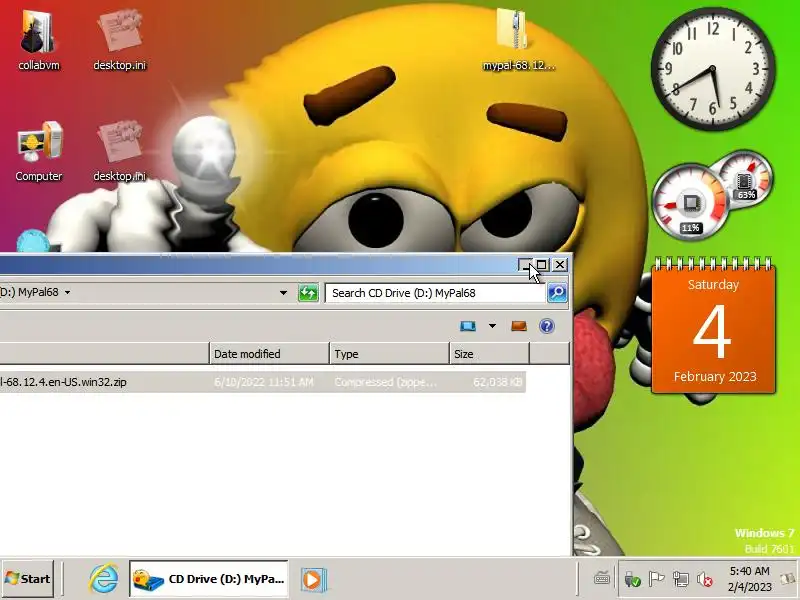Close the CD Drive Explorer window

(560, 264)
